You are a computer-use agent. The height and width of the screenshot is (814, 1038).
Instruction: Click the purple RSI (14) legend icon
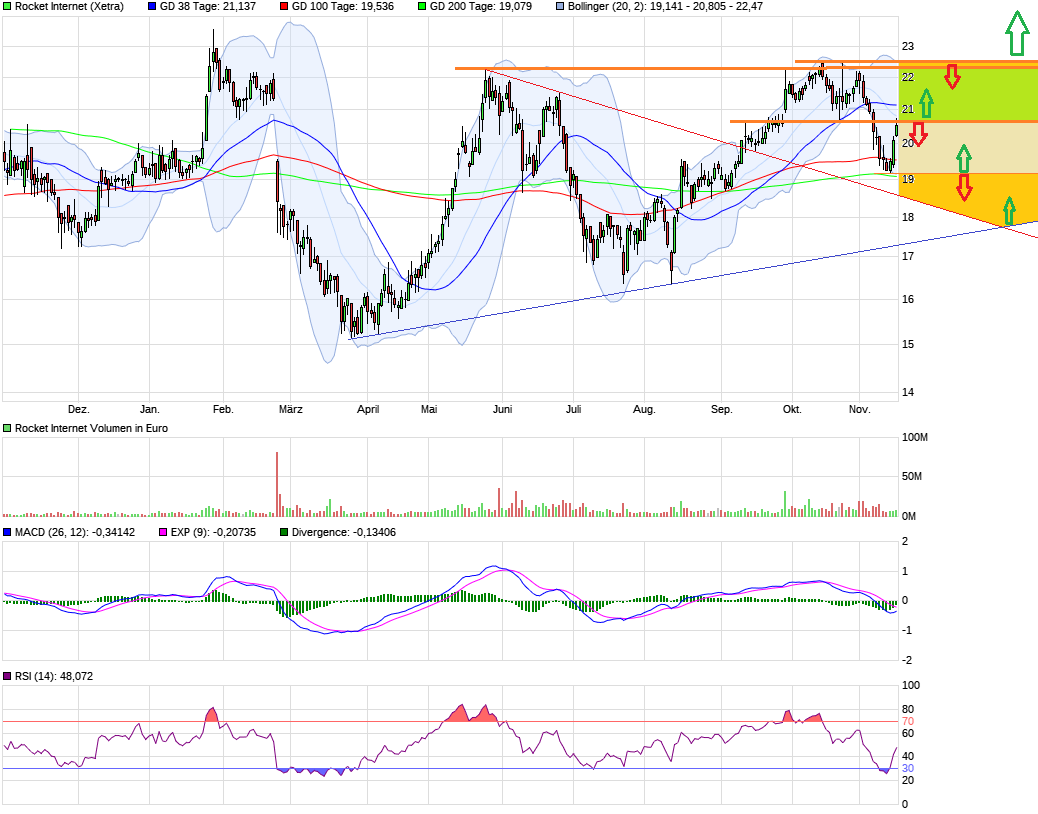click(x=9, y=676)
